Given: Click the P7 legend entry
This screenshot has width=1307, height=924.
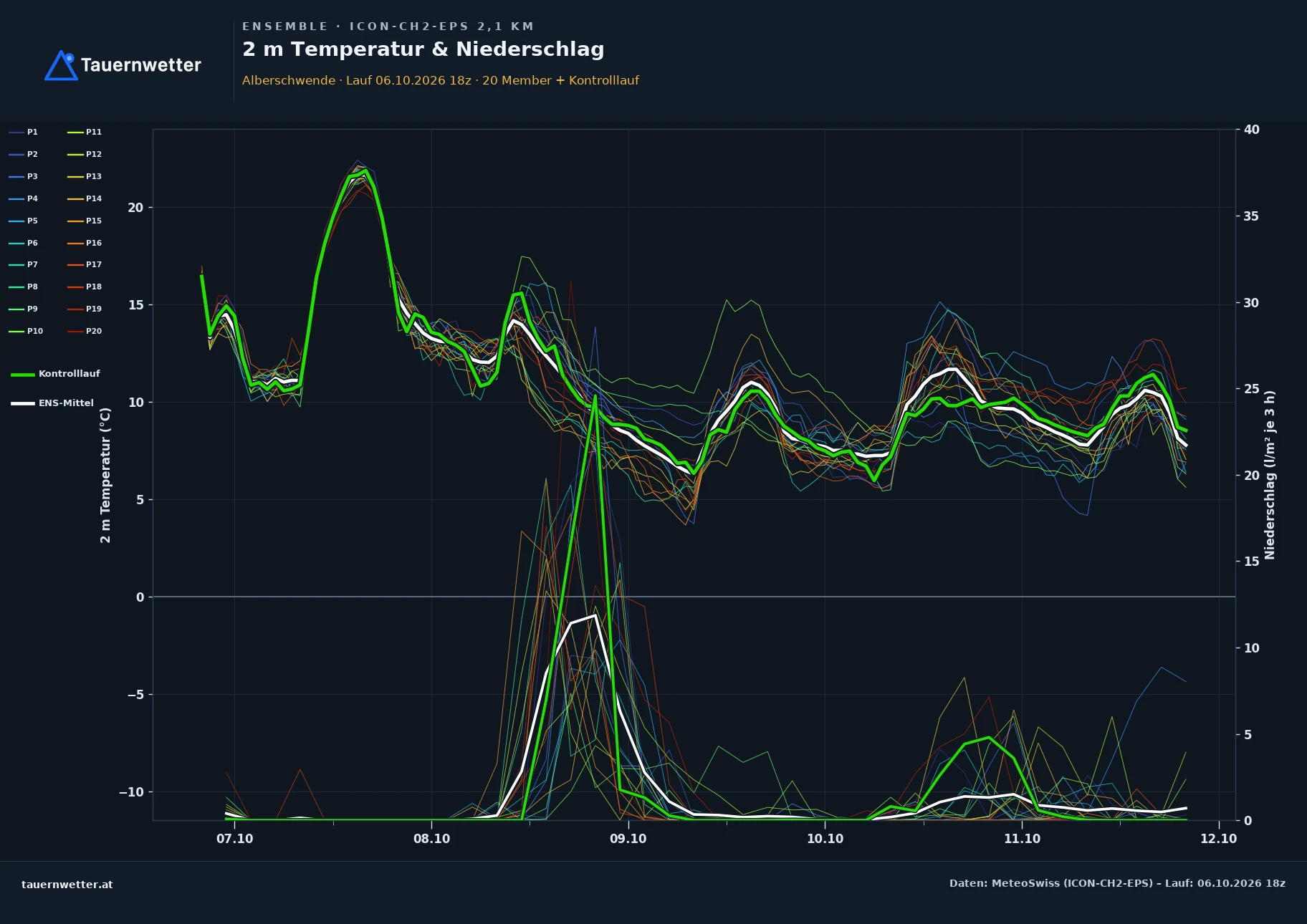Looking at the screenshot, I should point(24,264).
